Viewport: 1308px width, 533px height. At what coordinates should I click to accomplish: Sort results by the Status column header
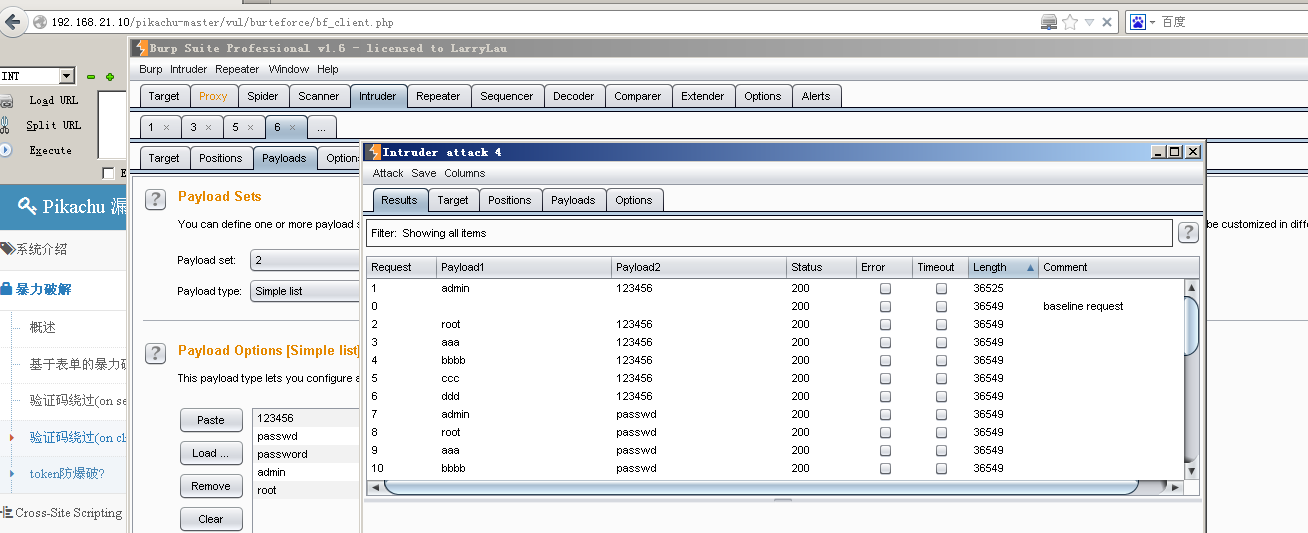pos(821,267)
